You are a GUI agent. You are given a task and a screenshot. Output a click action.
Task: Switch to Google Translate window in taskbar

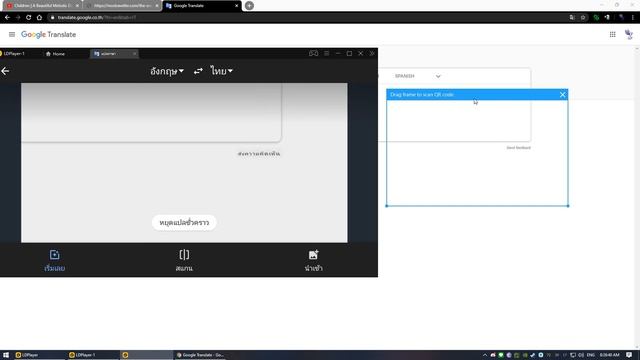coord(200,355)
